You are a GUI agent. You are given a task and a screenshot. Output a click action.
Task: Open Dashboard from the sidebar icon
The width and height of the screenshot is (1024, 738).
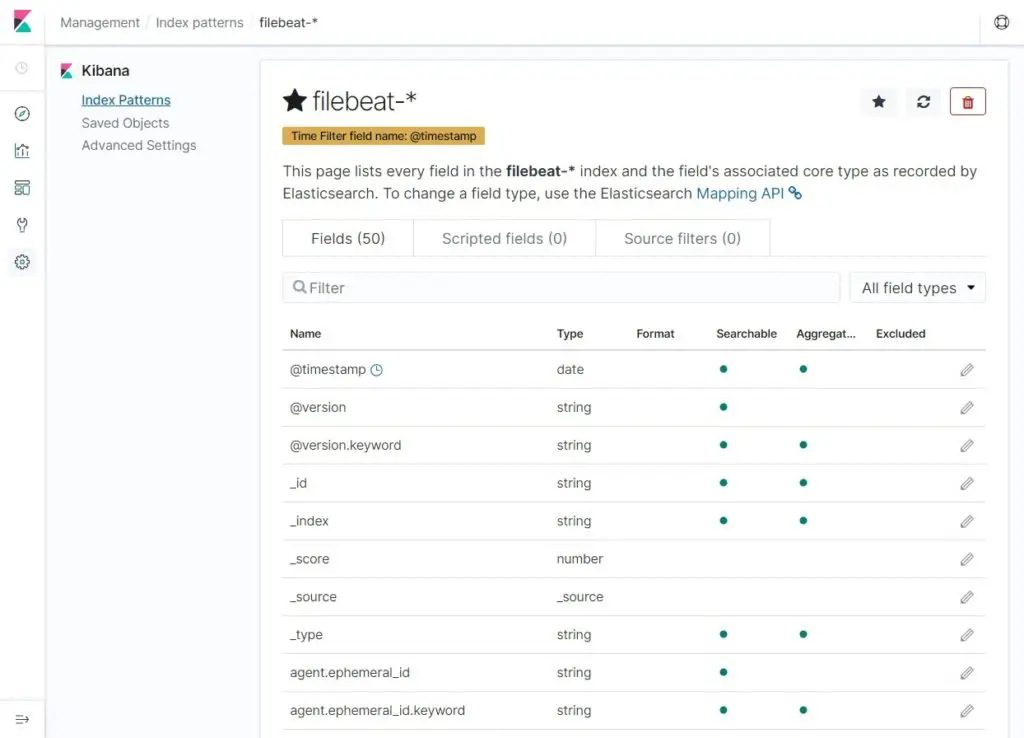tap(22, 188)
